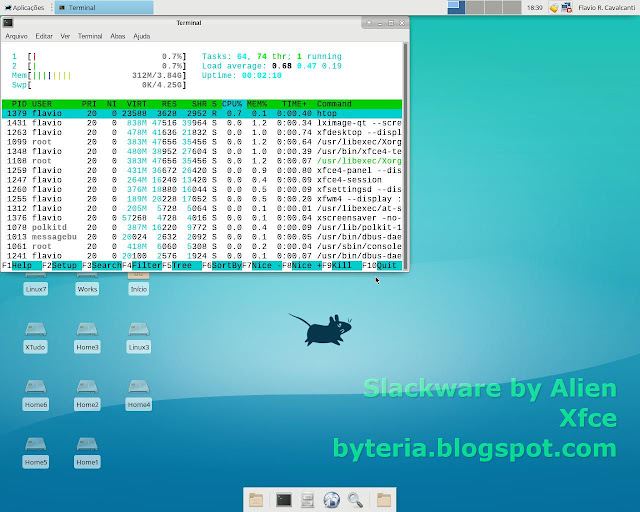Open the file manager cabinet icon in dock
The height and width of the screenshot is (512, 640).
tap(307, 500)
